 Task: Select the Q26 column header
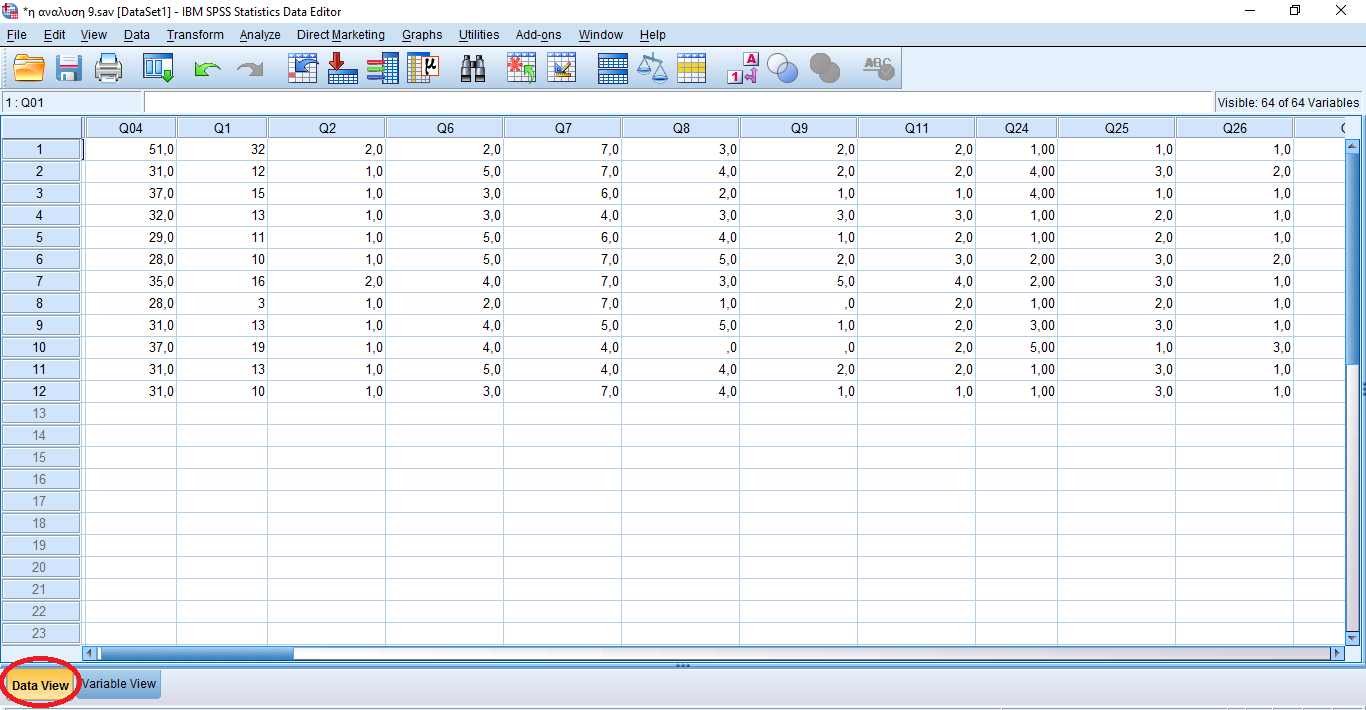point(1235,128)
